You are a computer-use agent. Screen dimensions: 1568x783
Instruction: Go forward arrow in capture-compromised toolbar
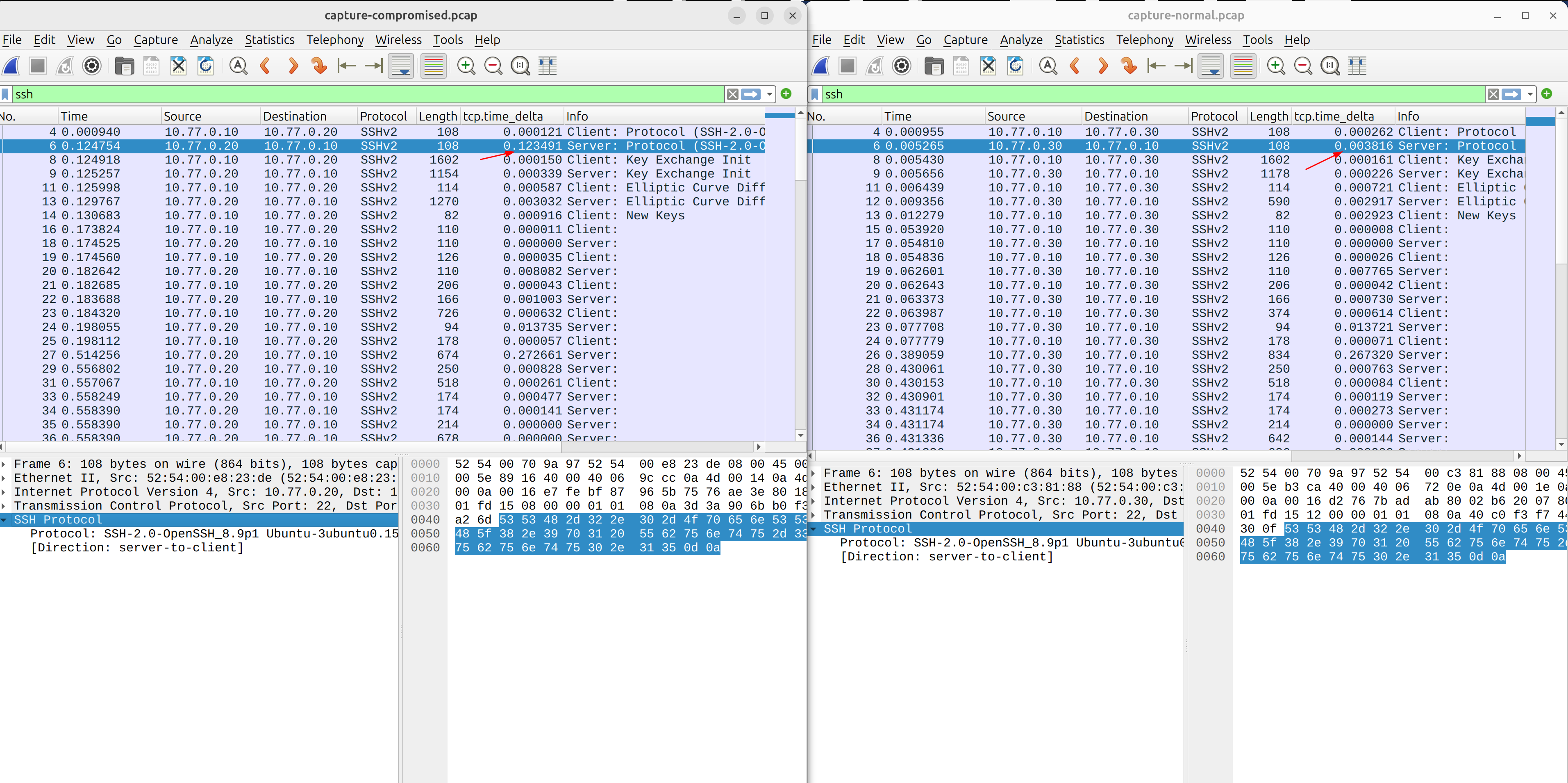click(x=293, y=66)
